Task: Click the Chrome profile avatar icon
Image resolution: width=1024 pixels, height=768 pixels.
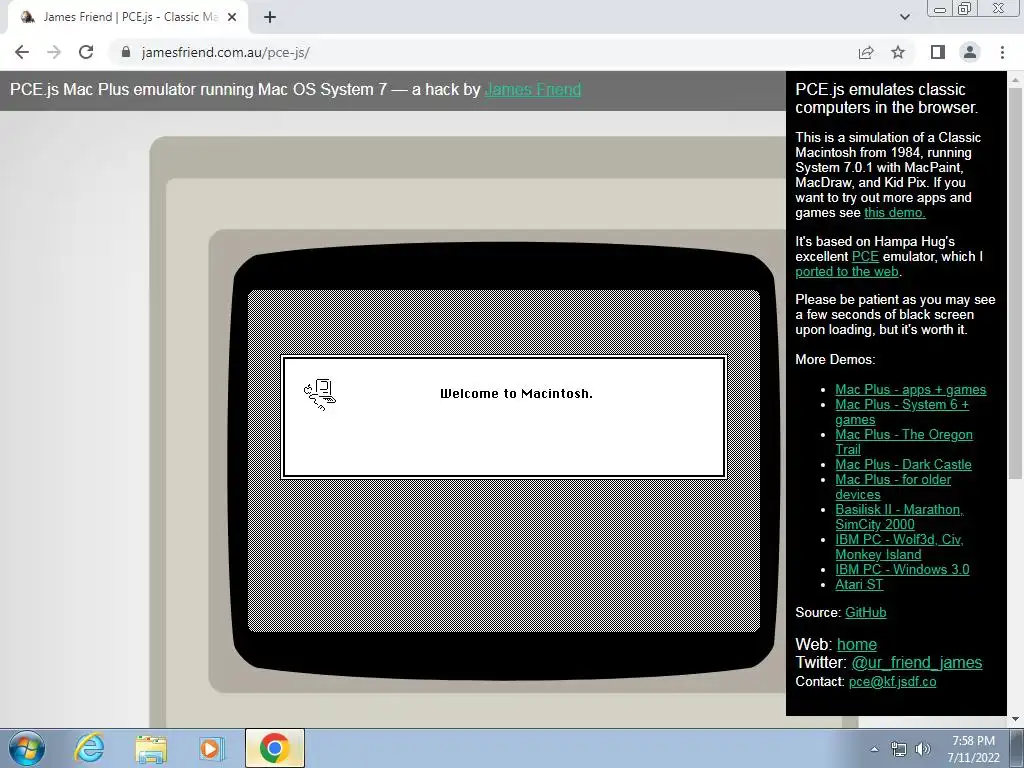Action: (x=970, y=52)
